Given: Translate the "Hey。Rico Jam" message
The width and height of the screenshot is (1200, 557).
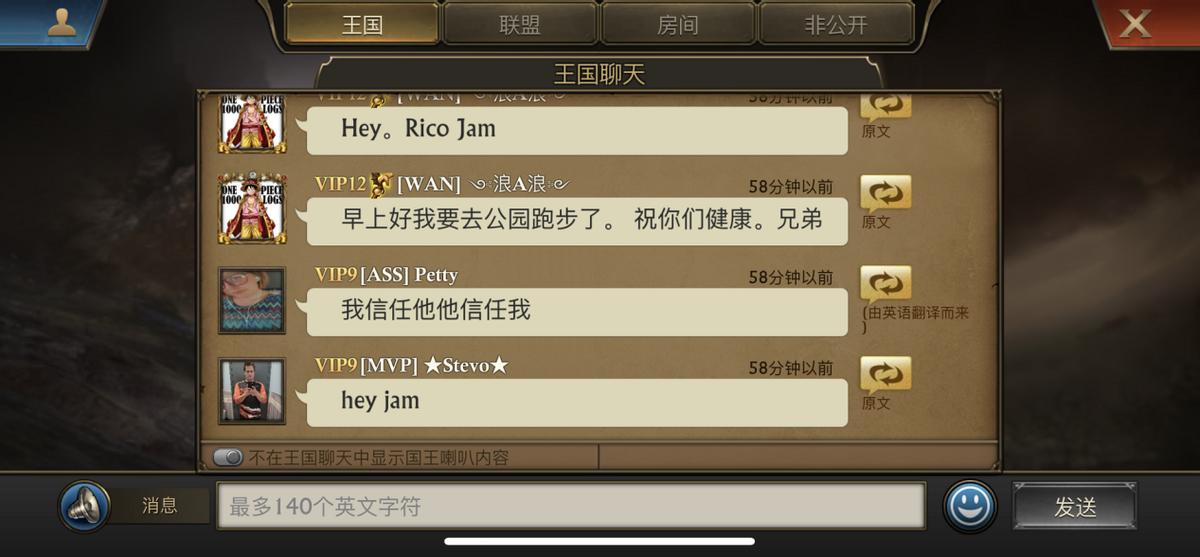Looking at the screenshot, I should 885,105.
